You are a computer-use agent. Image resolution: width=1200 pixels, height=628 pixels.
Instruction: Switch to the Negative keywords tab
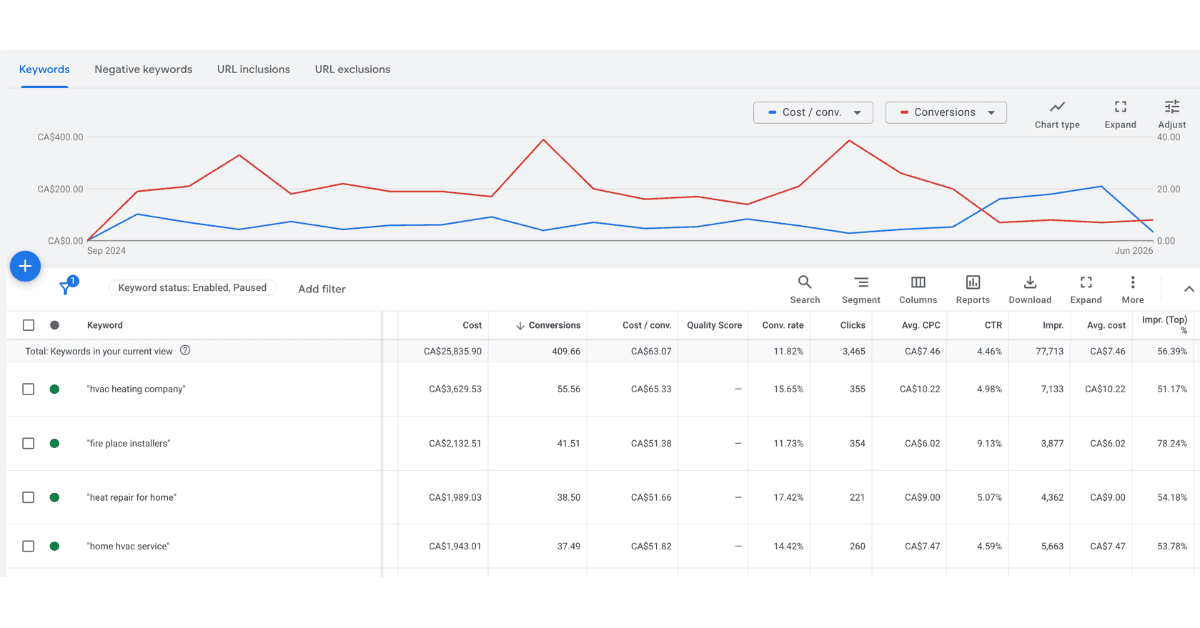(x=143, y=69)
